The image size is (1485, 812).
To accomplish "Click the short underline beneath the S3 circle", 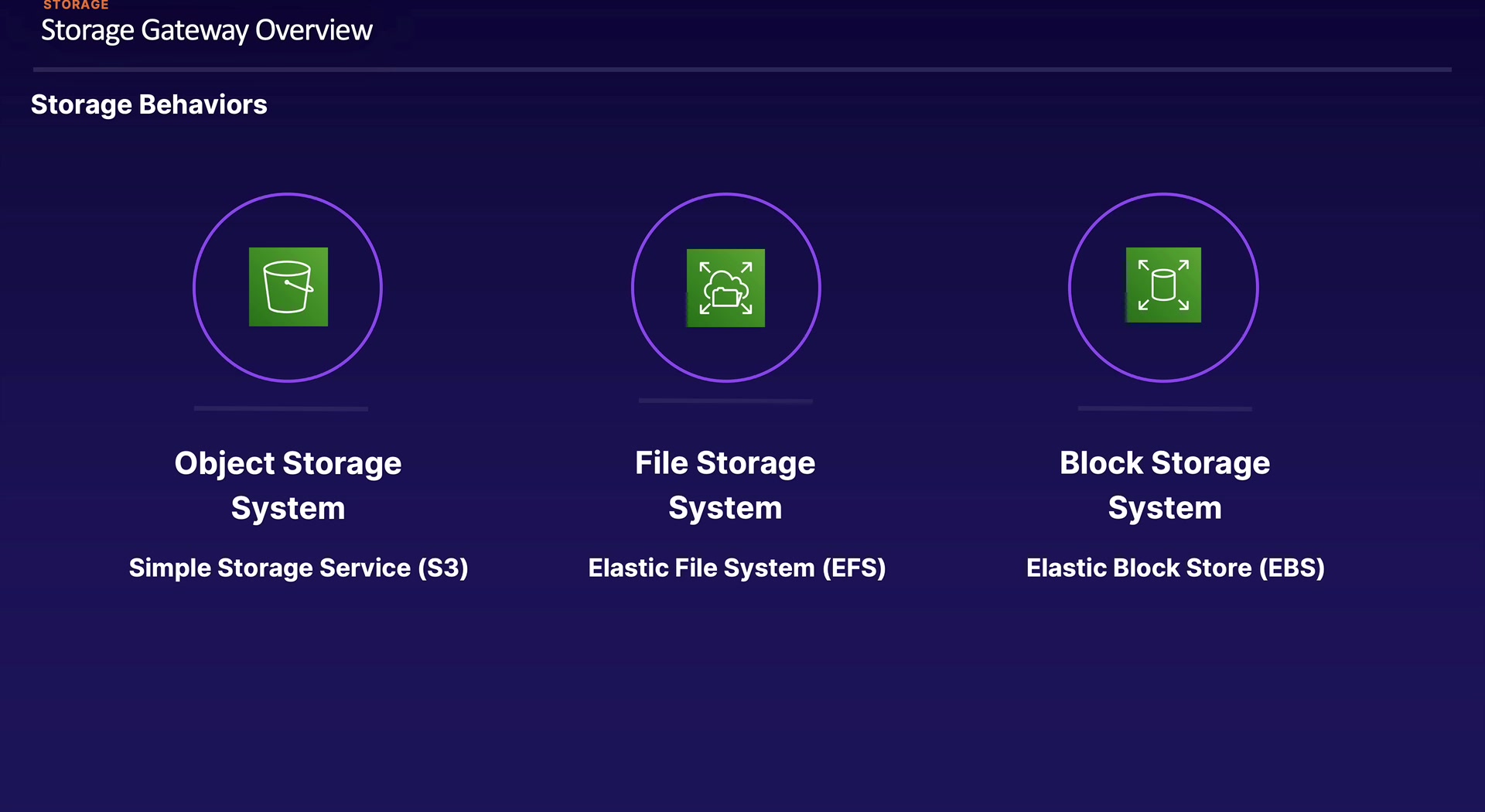I will (281, 408).
